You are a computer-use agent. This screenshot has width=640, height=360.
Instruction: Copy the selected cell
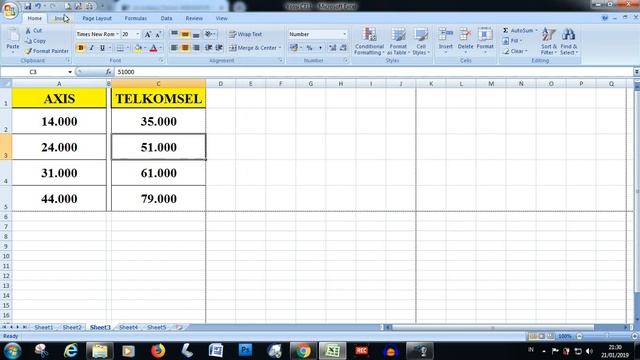coord(35,41)
